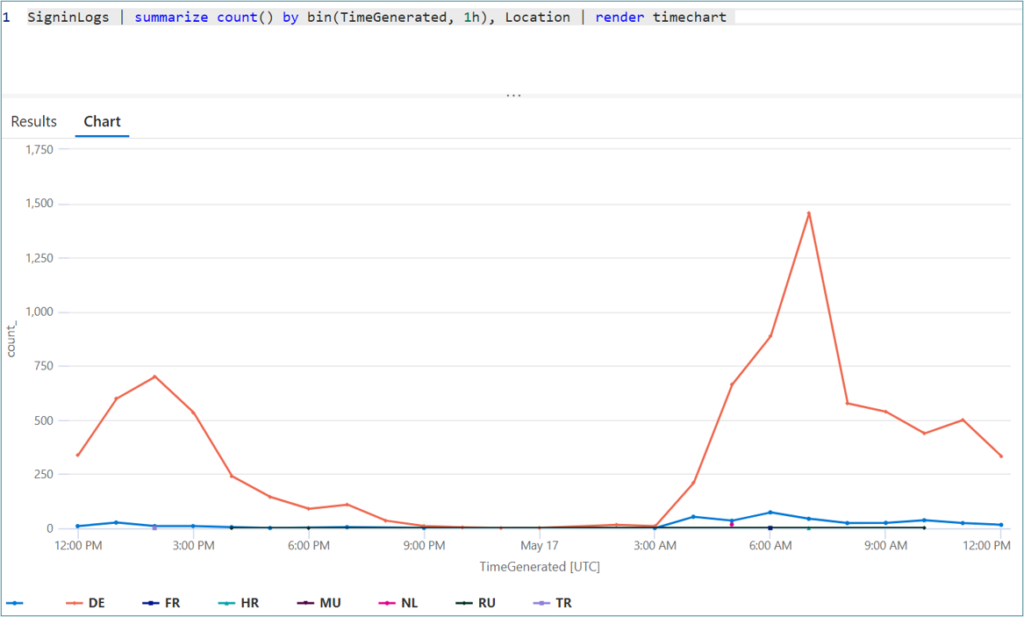
Task: Click the TimeGenerated [UTC] axis title
Action: [x=539, y=566]
